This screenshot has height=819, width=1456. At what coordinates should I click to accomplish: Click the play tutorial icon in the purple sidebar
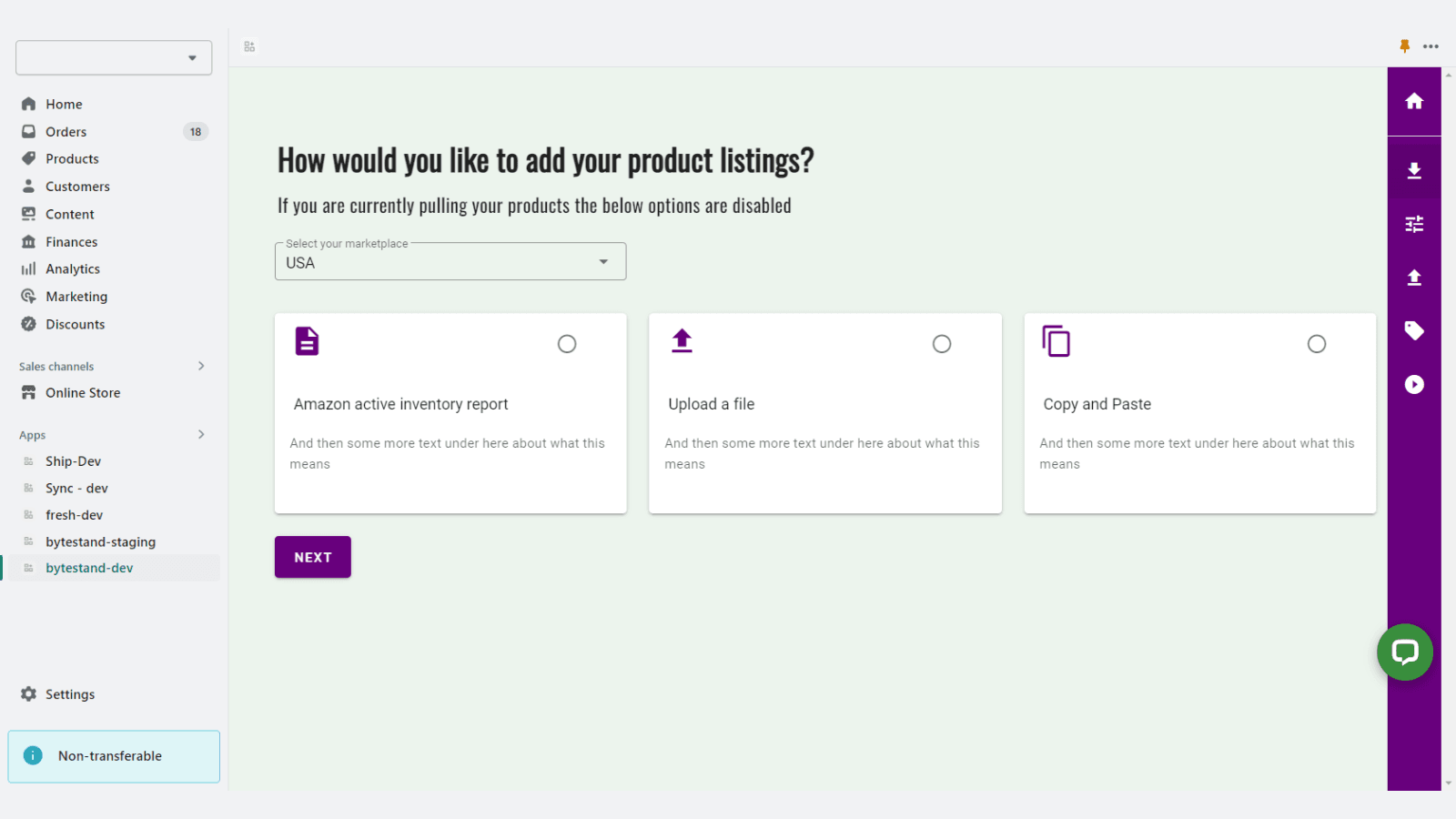click(x=1414, y=384)
